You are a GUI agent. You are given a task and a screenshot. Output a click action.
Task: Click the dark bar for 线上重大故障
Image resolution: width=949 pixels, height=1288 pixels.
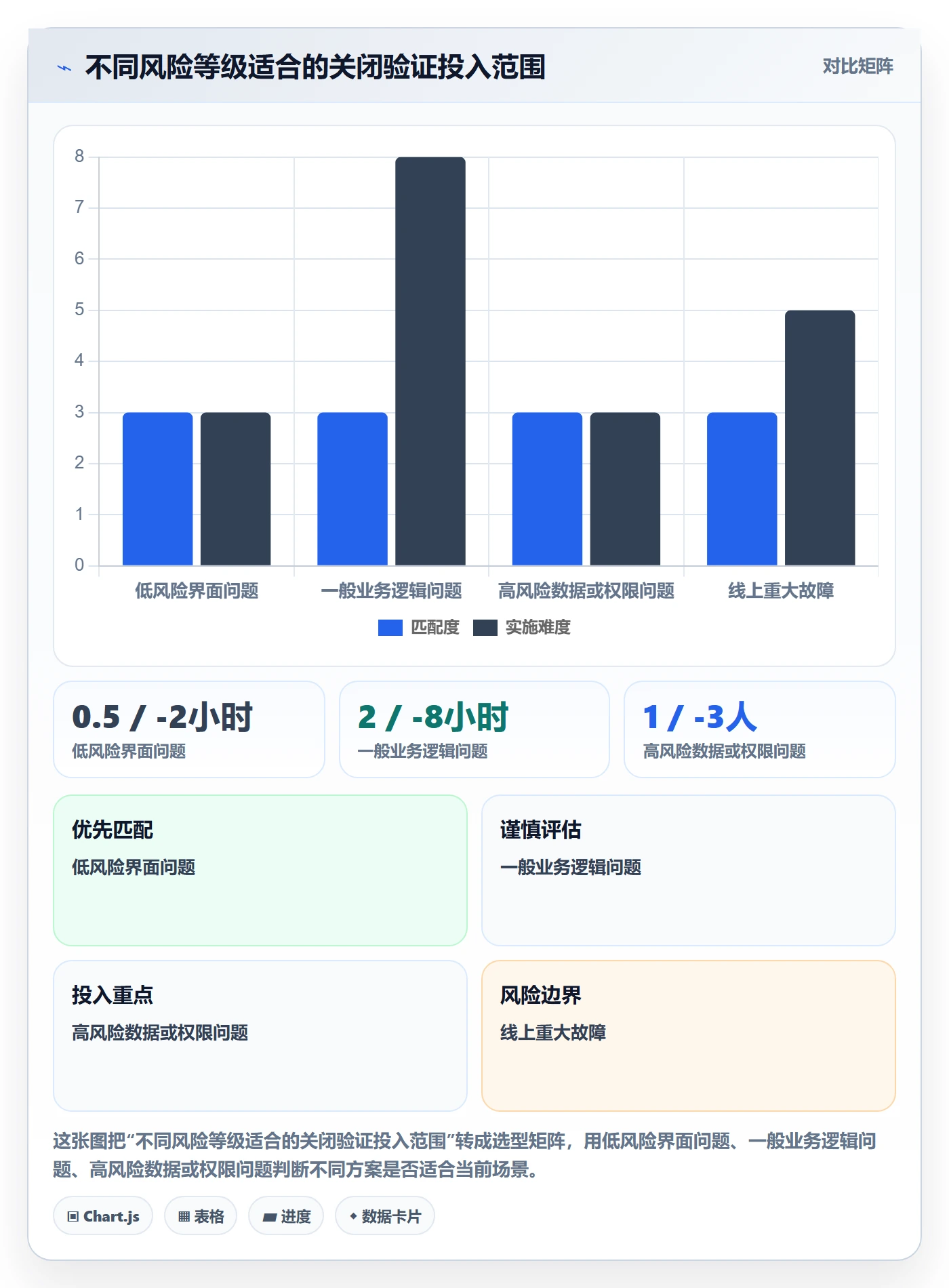[820, 438]
